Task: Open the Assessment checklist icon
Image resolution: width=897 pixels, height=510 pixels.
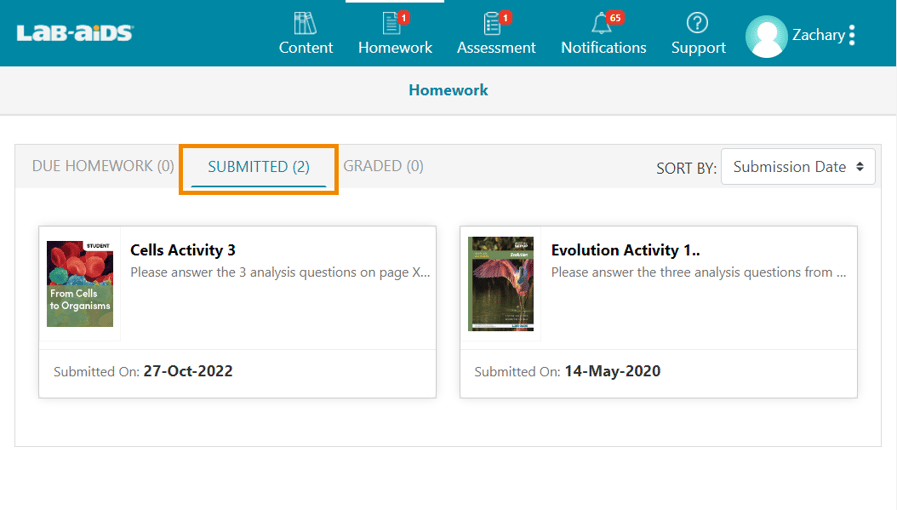Action: click(495, 23)
